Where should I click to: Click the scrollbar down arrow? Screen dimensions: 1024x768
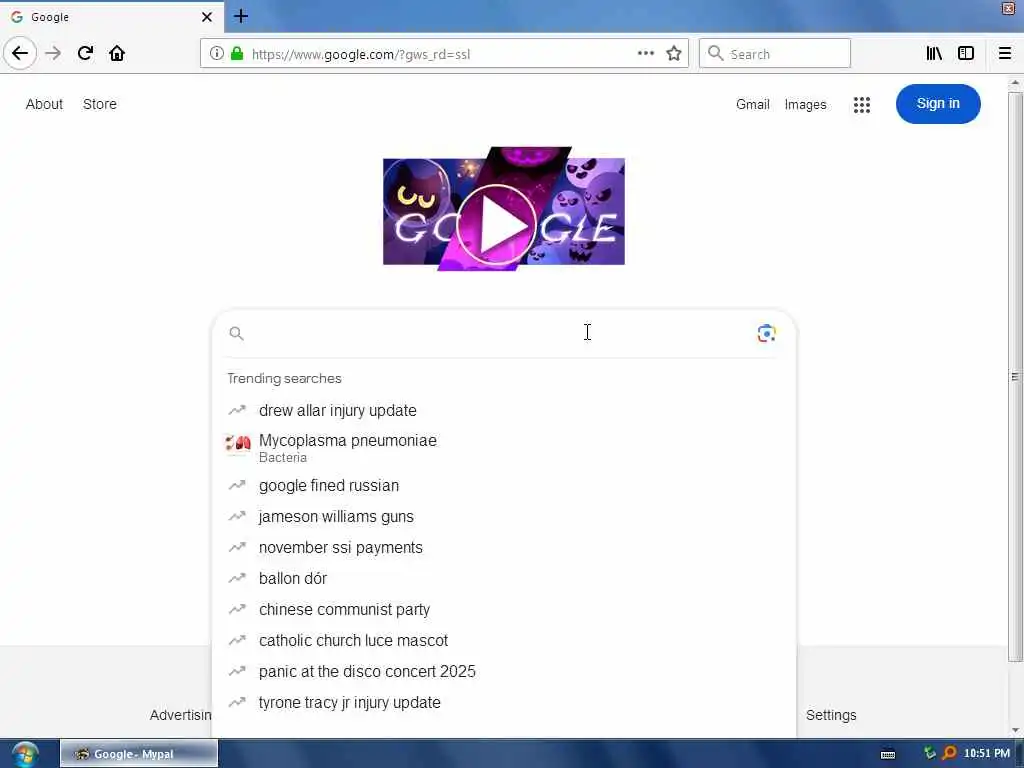(x=1015, y=730)
